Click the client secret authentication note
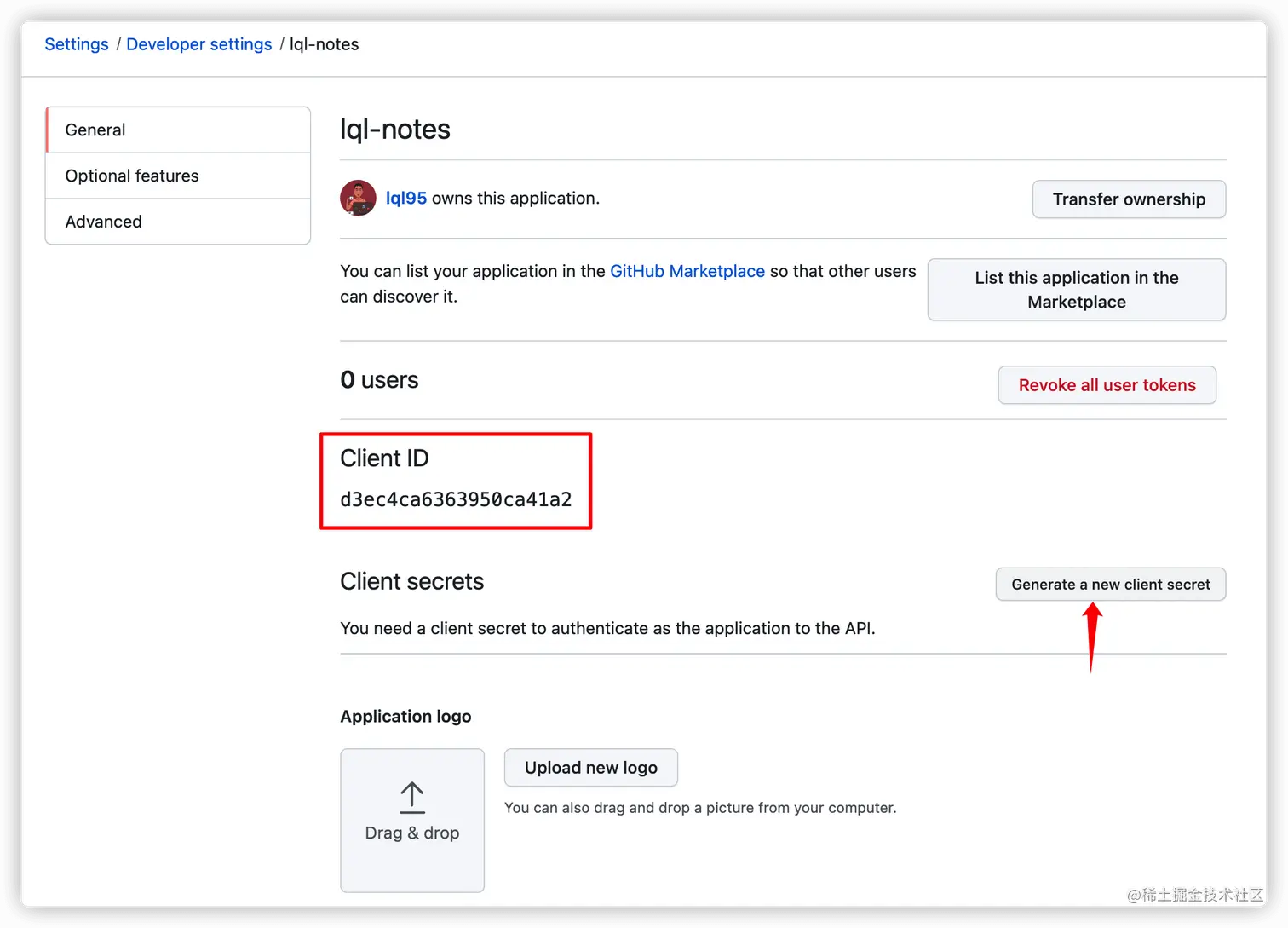This screenshot has height=928, width=1288. coord(607,629)
